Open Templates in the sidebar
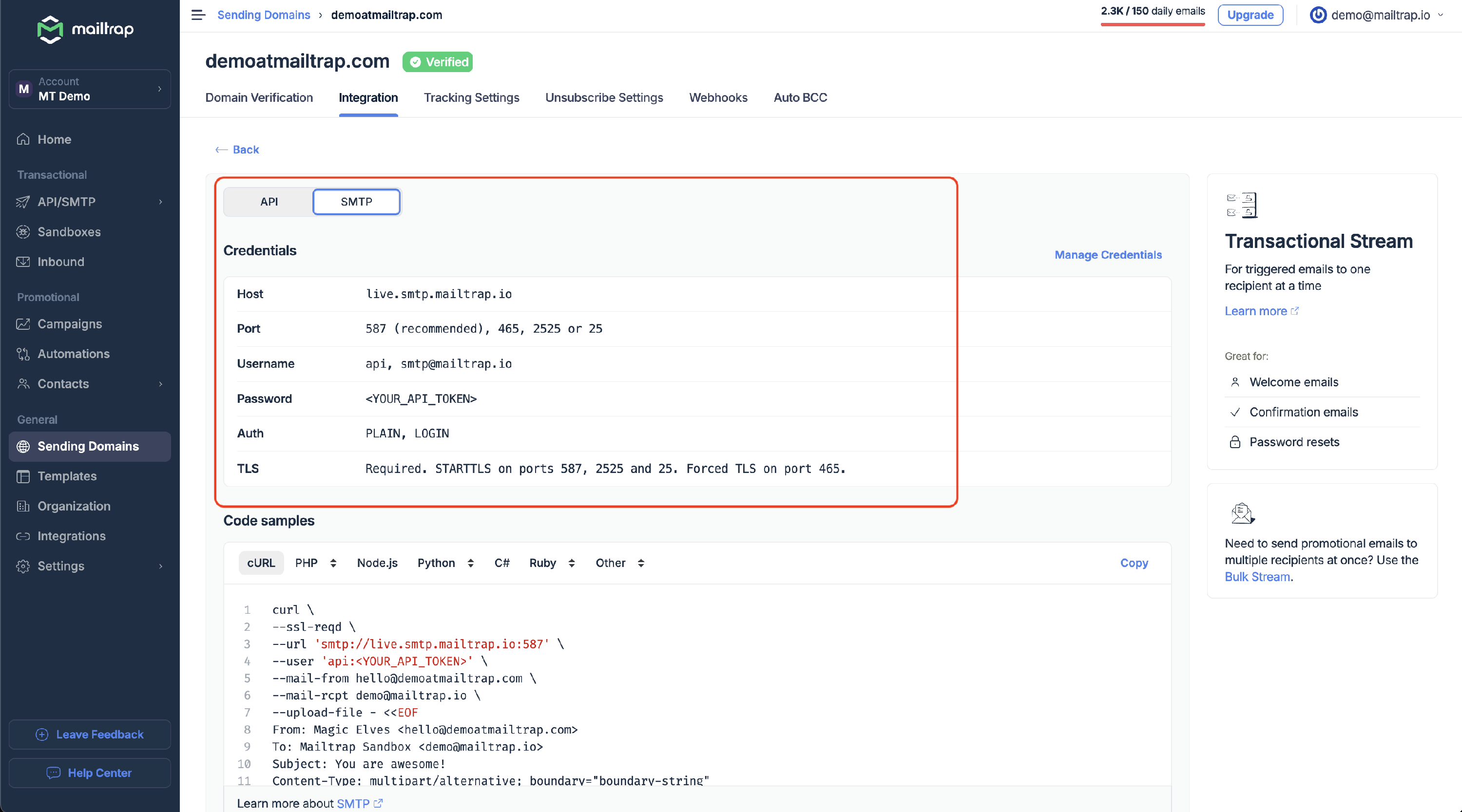This screenshot has height=812, width=1462. pyautogui.click(x=66, y=476)
